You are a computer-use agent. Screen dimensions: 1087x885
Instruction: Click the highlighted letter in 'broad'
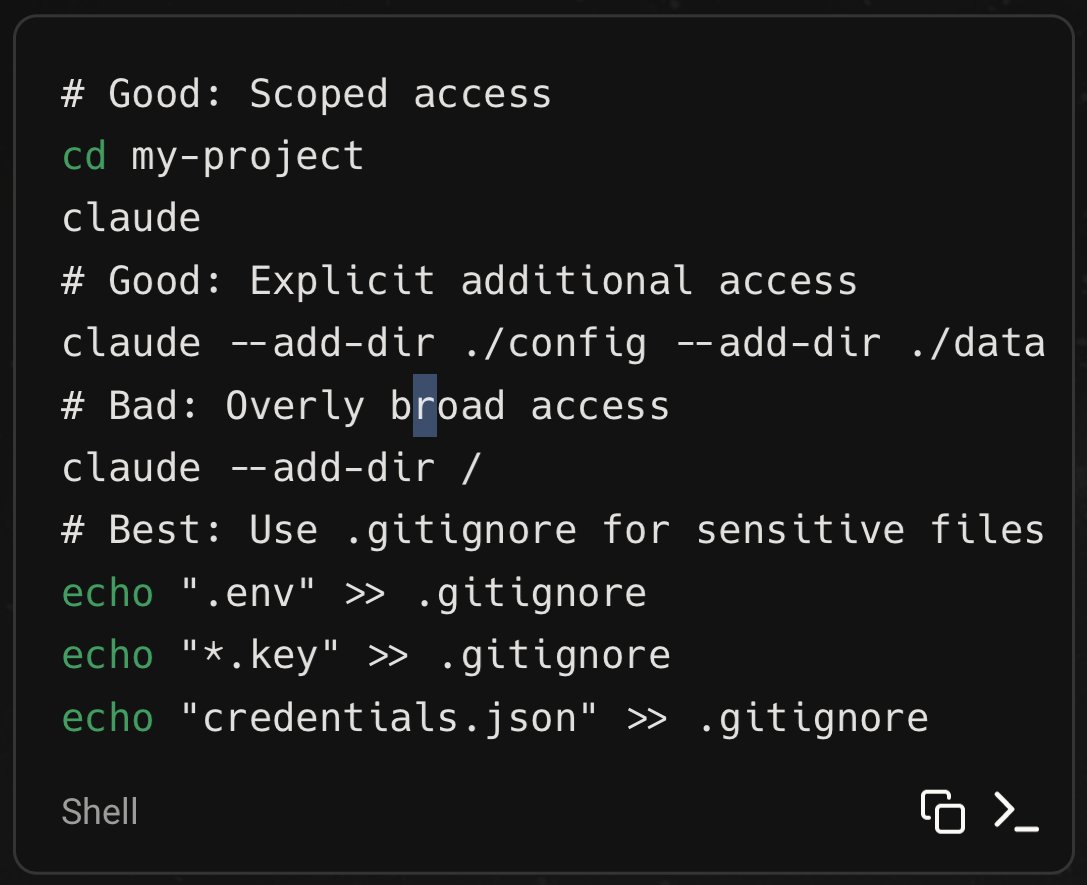pos(425,406)
